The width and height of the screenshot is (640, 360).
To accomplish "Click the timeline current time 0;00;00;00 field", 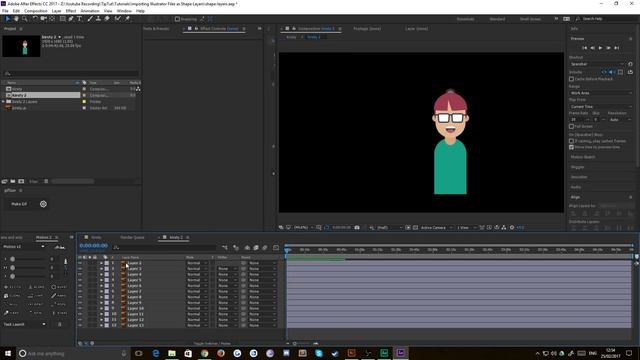I will click(93, 246).
